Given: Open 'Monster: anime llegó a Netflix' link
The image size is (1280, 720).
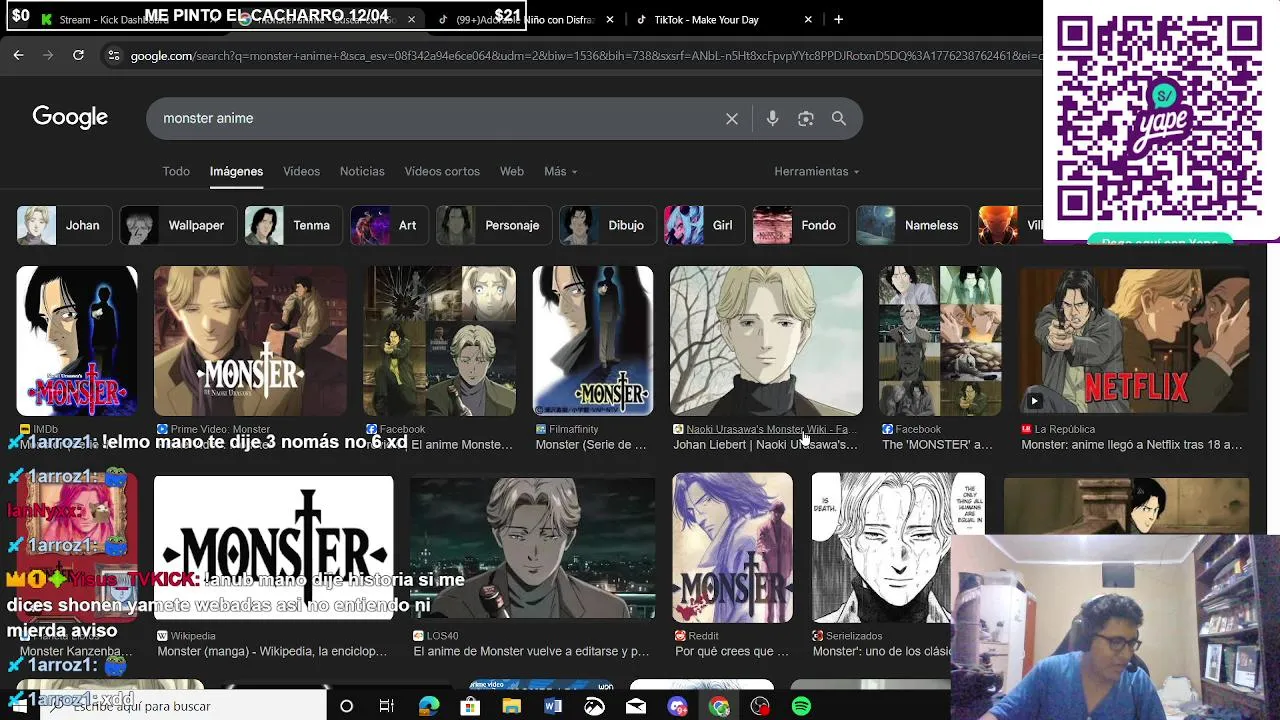Looking at the screenshot, I should (1131, 445).
